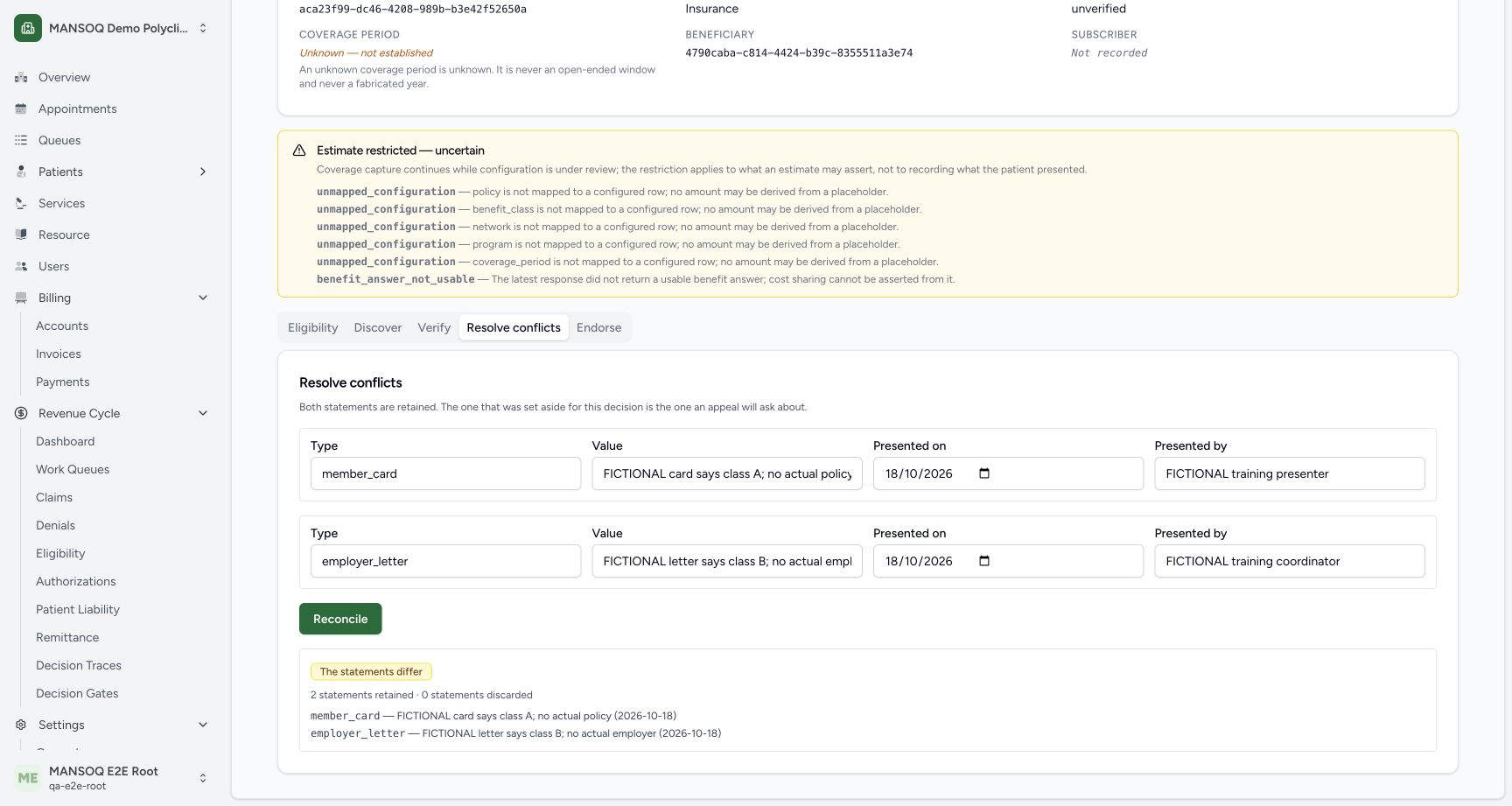1512x806 pixels.
Task: Open the MANSOQ E2E Root account menu
Action: (112, 778)
